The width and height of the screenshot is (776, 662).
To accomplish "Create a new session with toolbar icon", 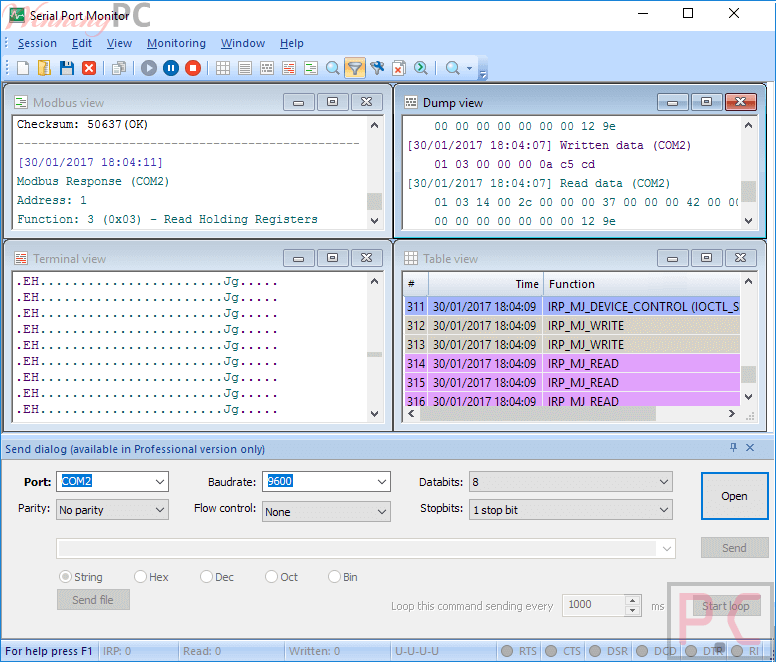I will pyautogui.click(x=23, y=68).
